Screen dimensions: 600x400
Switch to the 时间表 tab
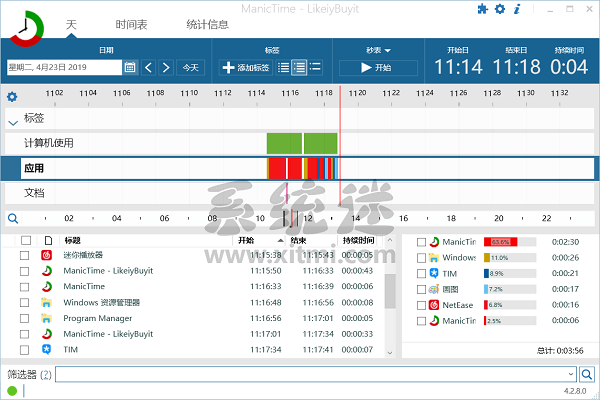pos(131,25)
